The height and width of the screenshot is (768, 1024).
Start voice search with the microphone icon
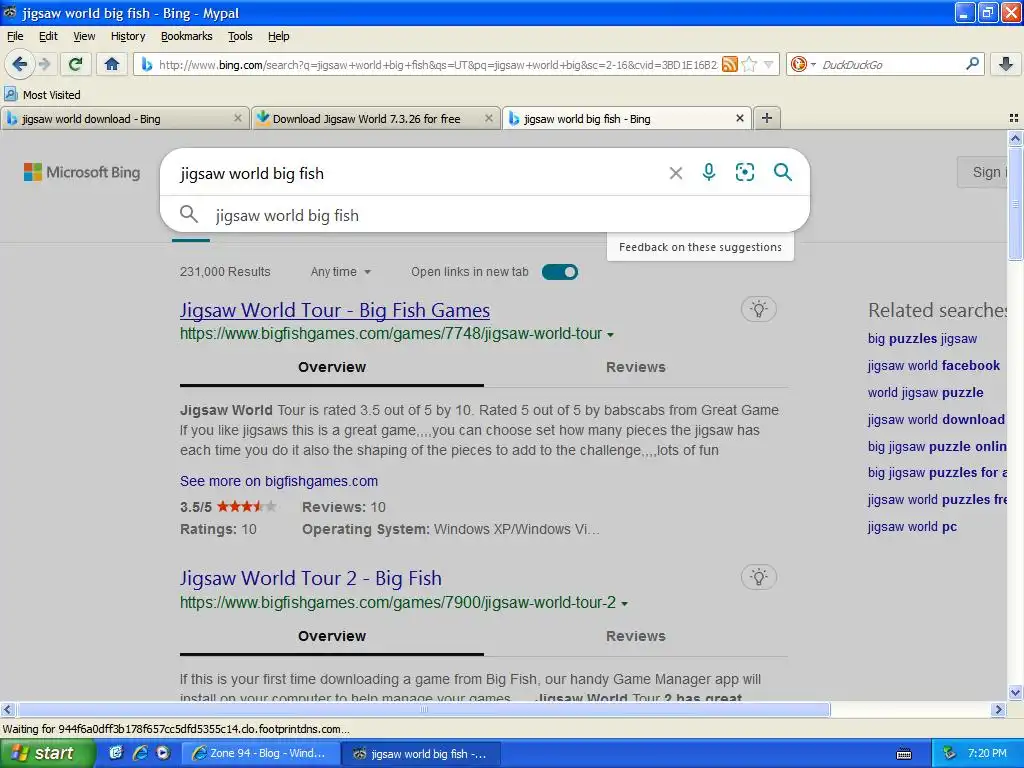tap(709, 172)
